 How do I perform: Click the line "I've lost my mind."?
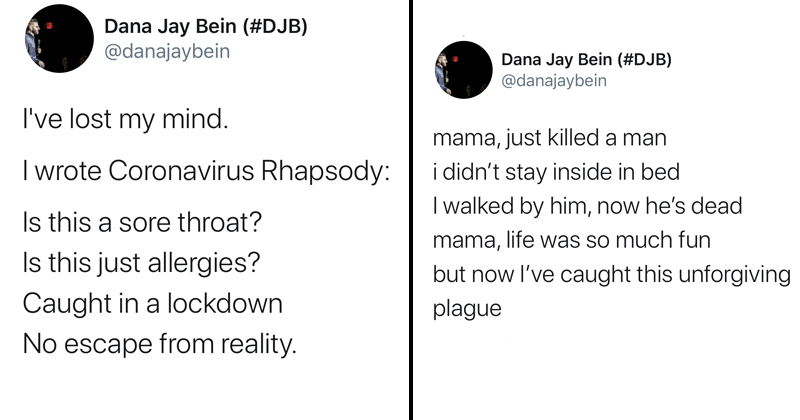(125, 119)
